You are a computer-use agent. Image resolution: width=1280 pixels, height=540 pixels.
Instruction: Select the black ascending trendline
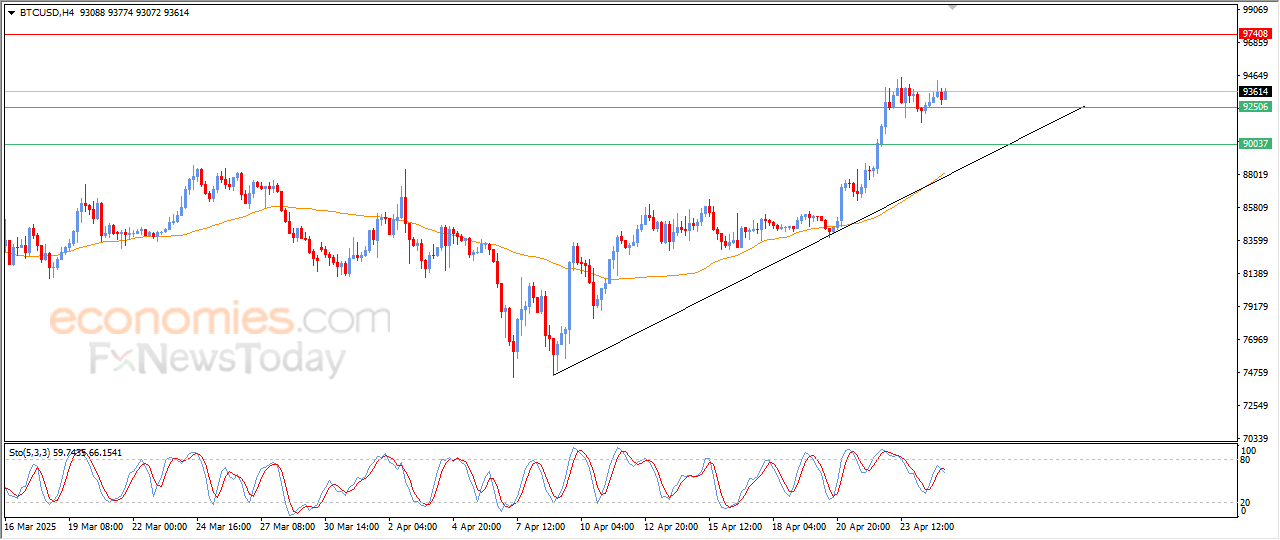[818, 240]
